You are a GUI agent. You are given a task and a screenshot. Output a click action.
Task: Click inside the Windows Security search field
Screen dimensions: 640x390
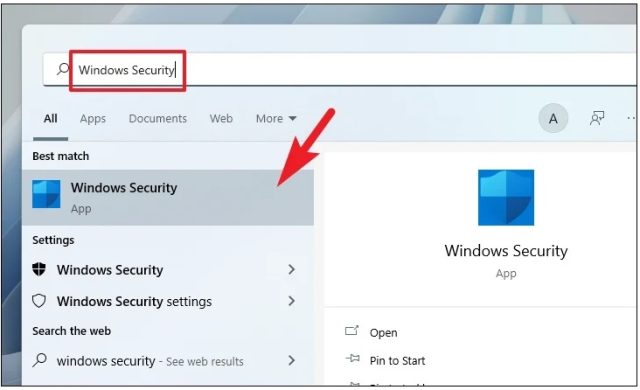(x=340, y=70)
